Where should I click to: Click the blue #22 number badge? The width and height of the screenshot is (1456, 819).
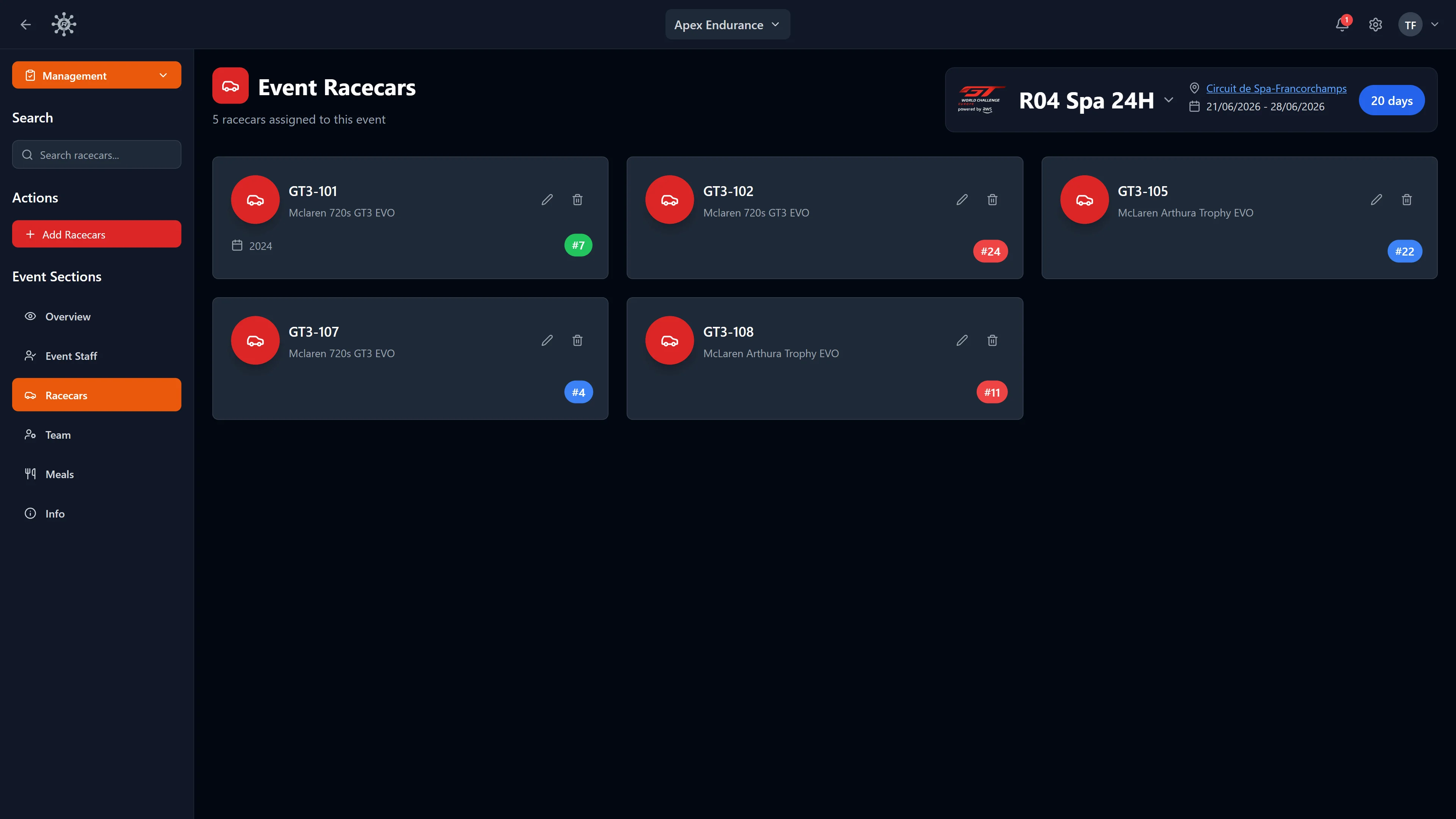point(1404,251)
